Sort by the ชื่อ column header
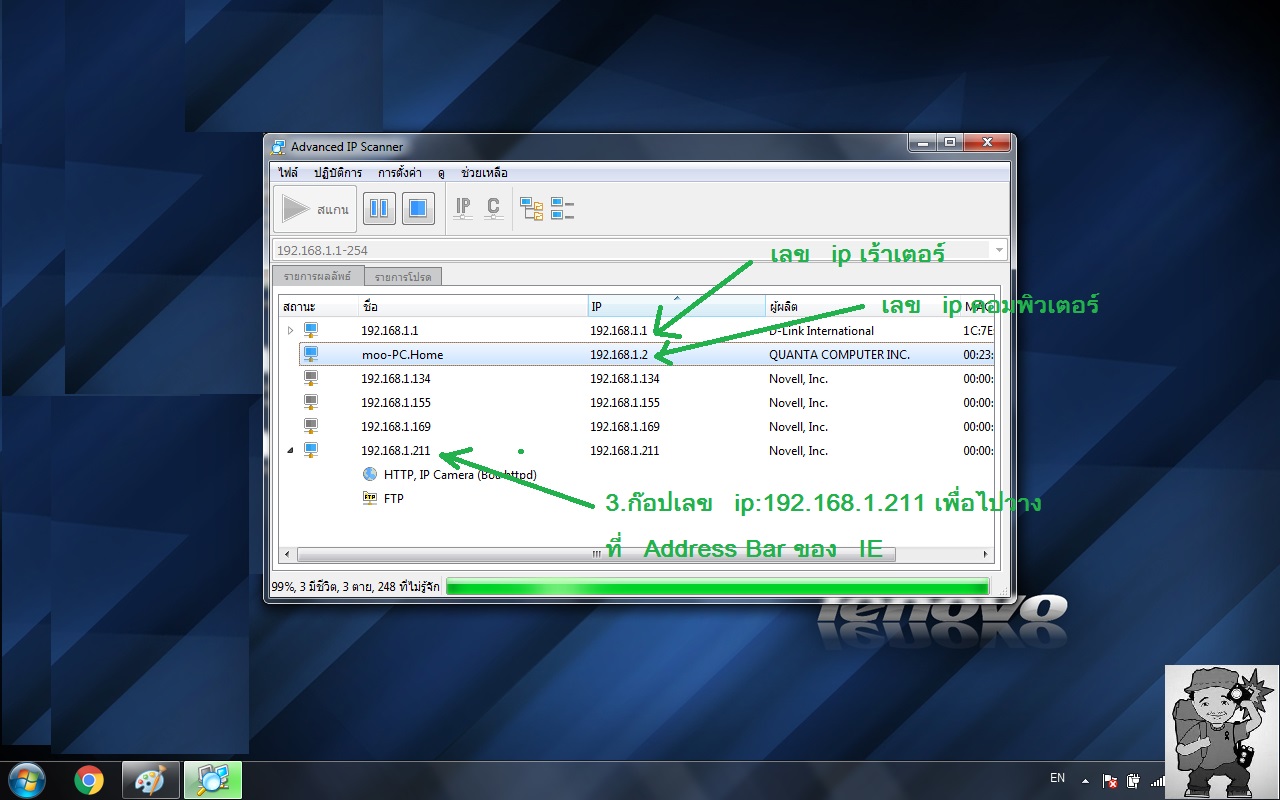 tap(473, 306)
